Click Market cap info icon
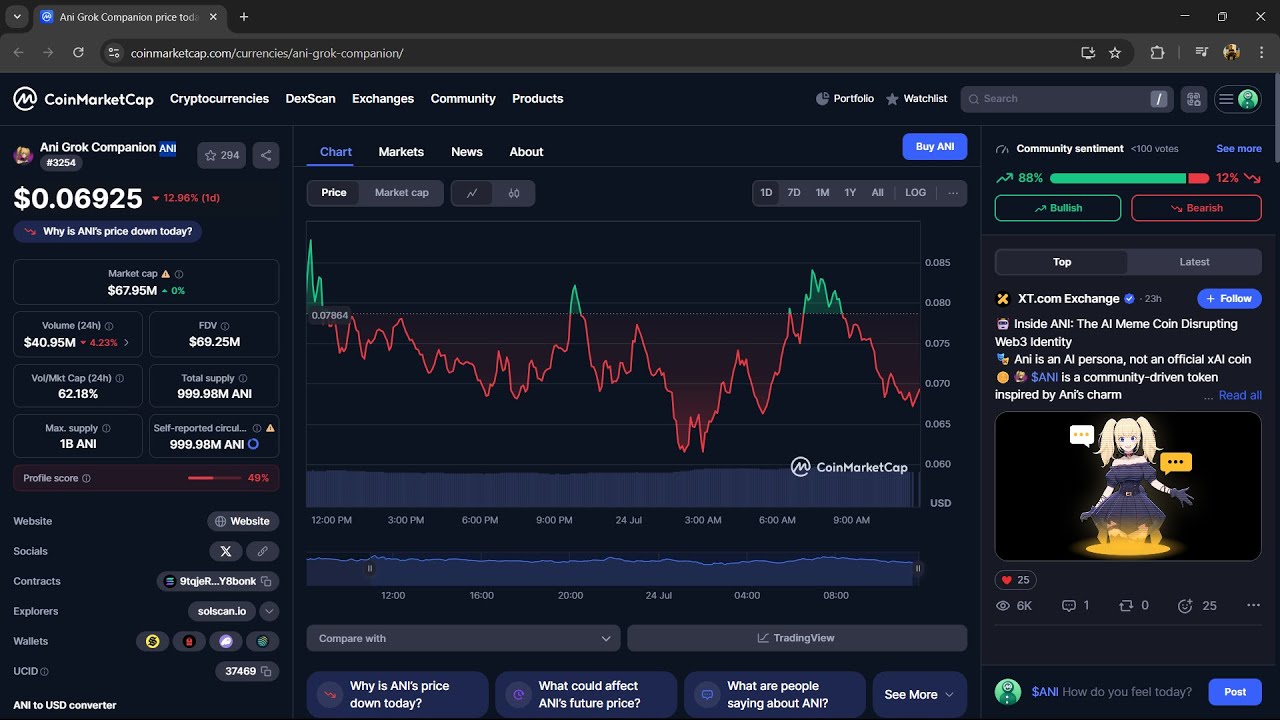Image resolution: width=1280 pixels, height=720 pixels. [179, 274]
